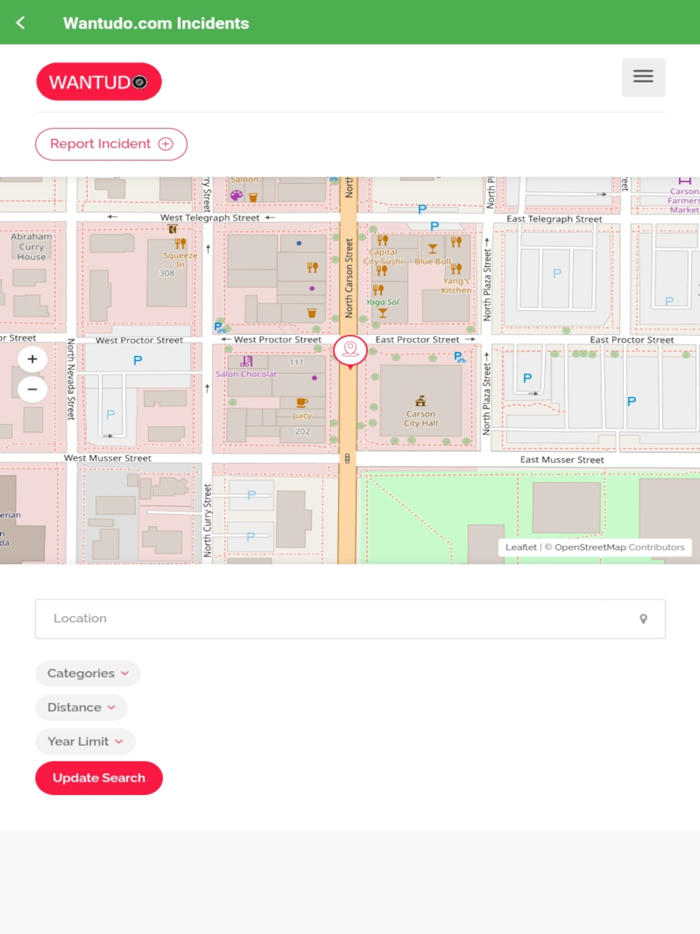Viewport: 700px width, 934px height.
Task: Expand the Year Limit dropdown
Action: coord(85,742)
